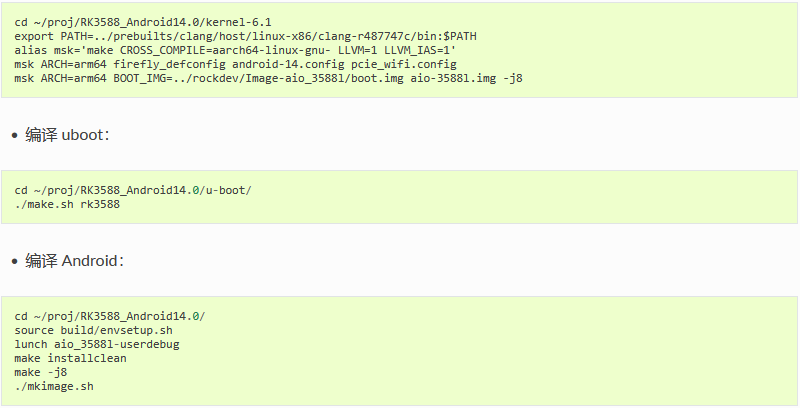Click the BOOT_IMG boot.img build line
This screenshot has width=800, height=408.
[268, 79]
